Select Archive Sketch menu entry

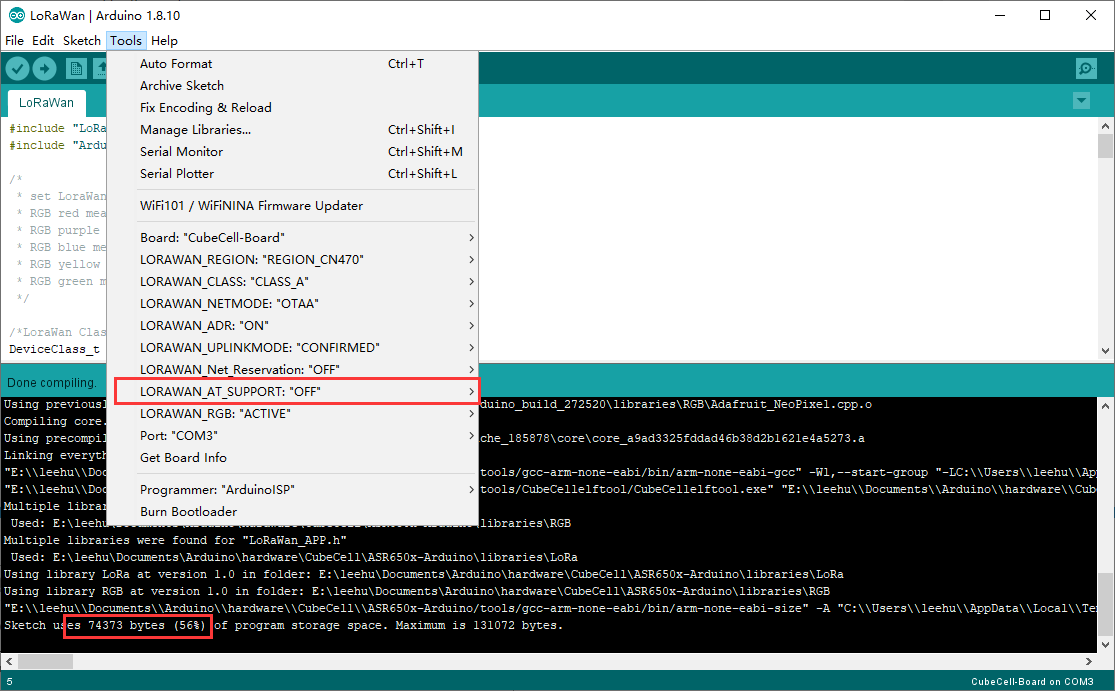tap(293, 86)
